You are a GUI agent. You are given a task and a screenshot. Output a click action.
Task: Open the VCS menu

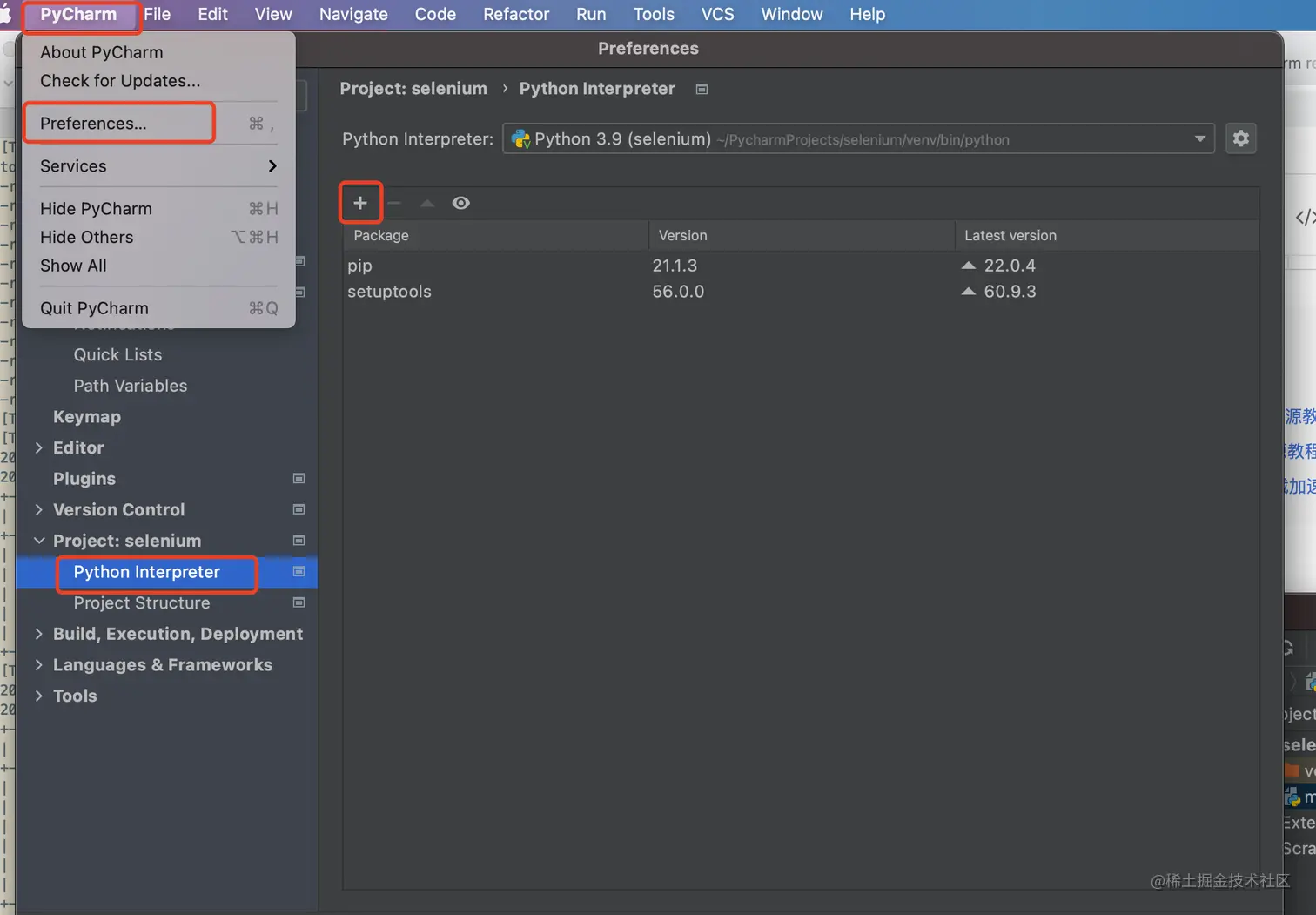718,15
